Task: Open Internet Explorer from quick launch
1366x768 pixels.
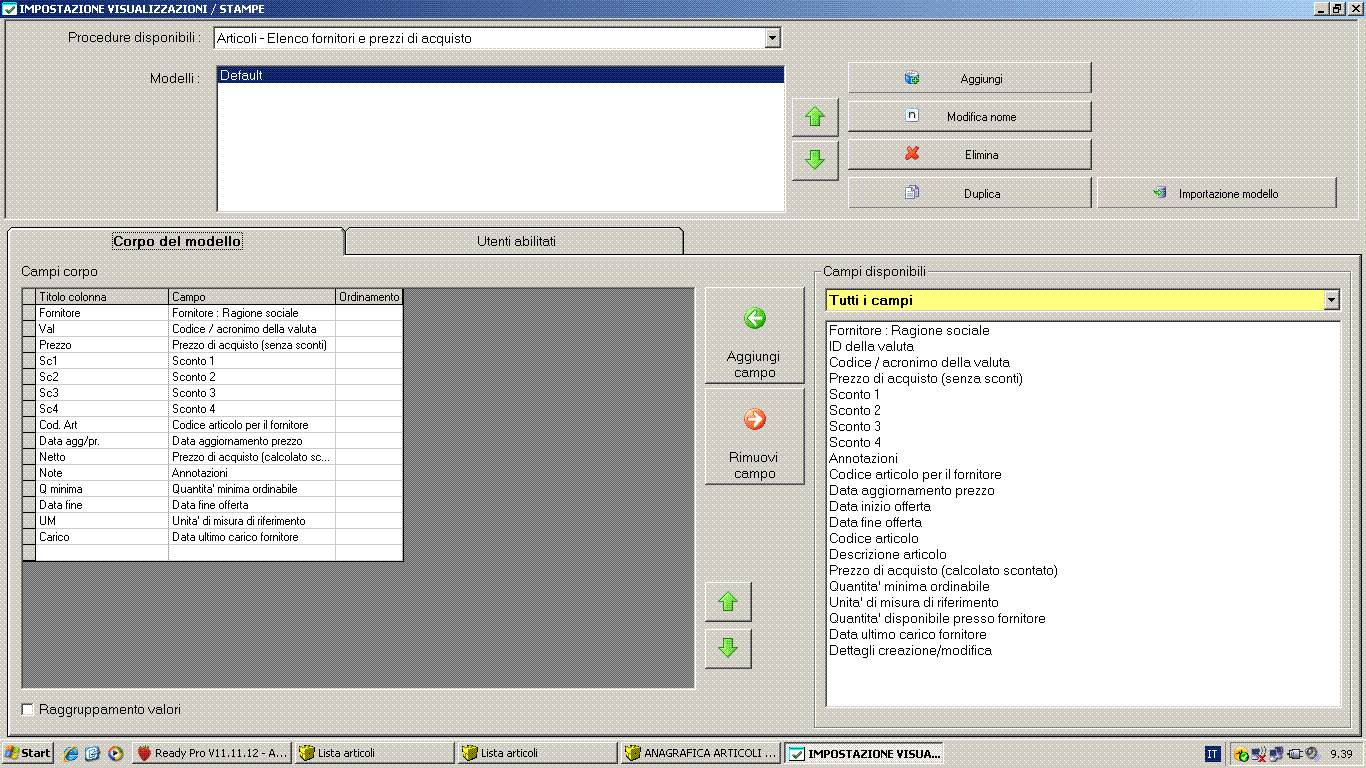Action: (x=71, y=753)
